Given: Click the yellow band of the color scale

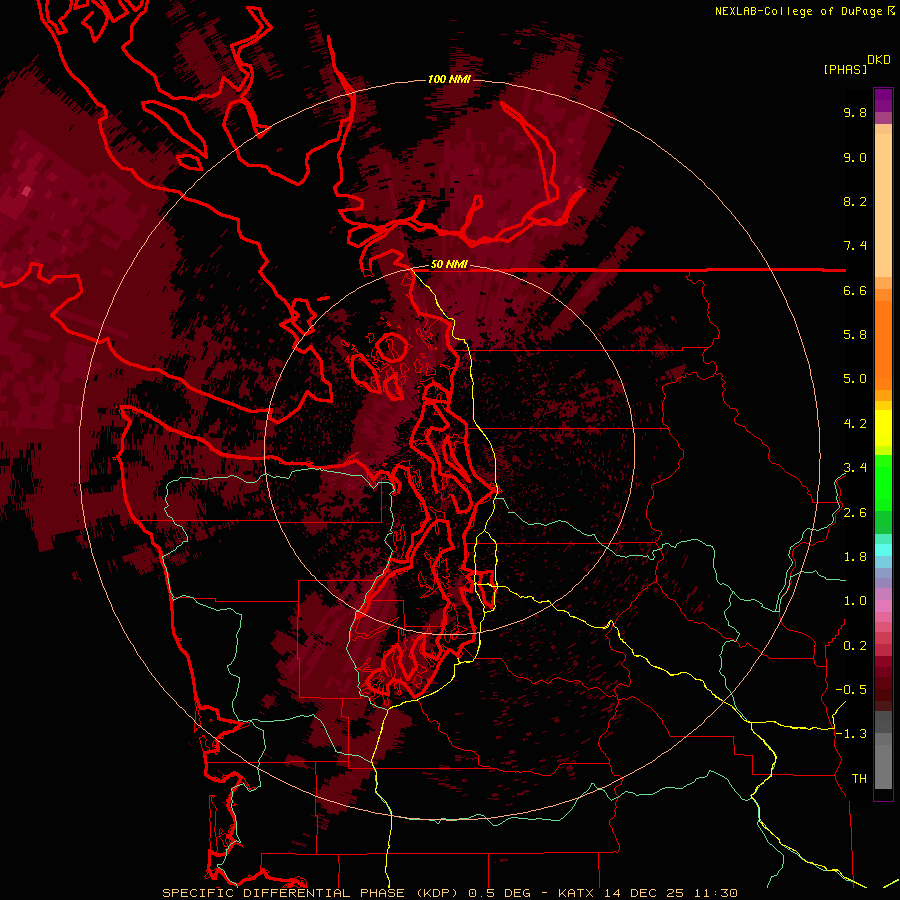Looking at the screenshot, I should tap(883, 428).
